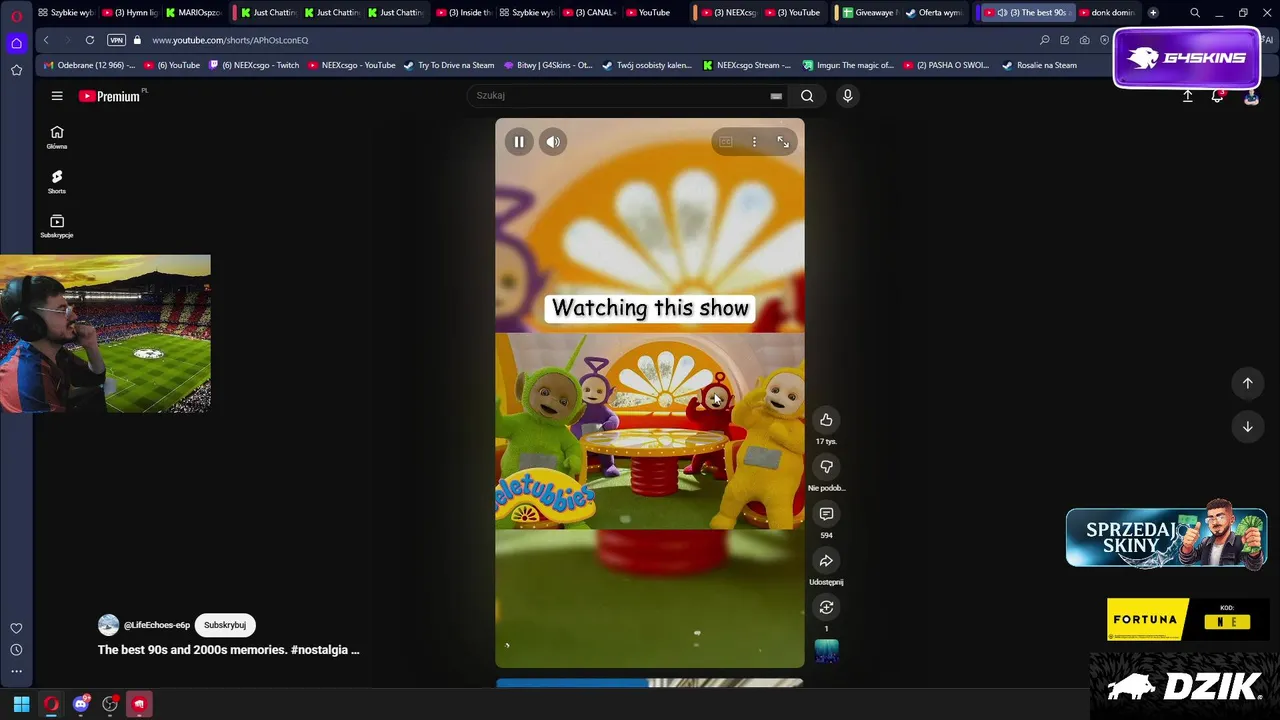Screen dimensions: 1280x720
Task: Click the LifeEchoes channel avatar
Action: coord(108,625)
